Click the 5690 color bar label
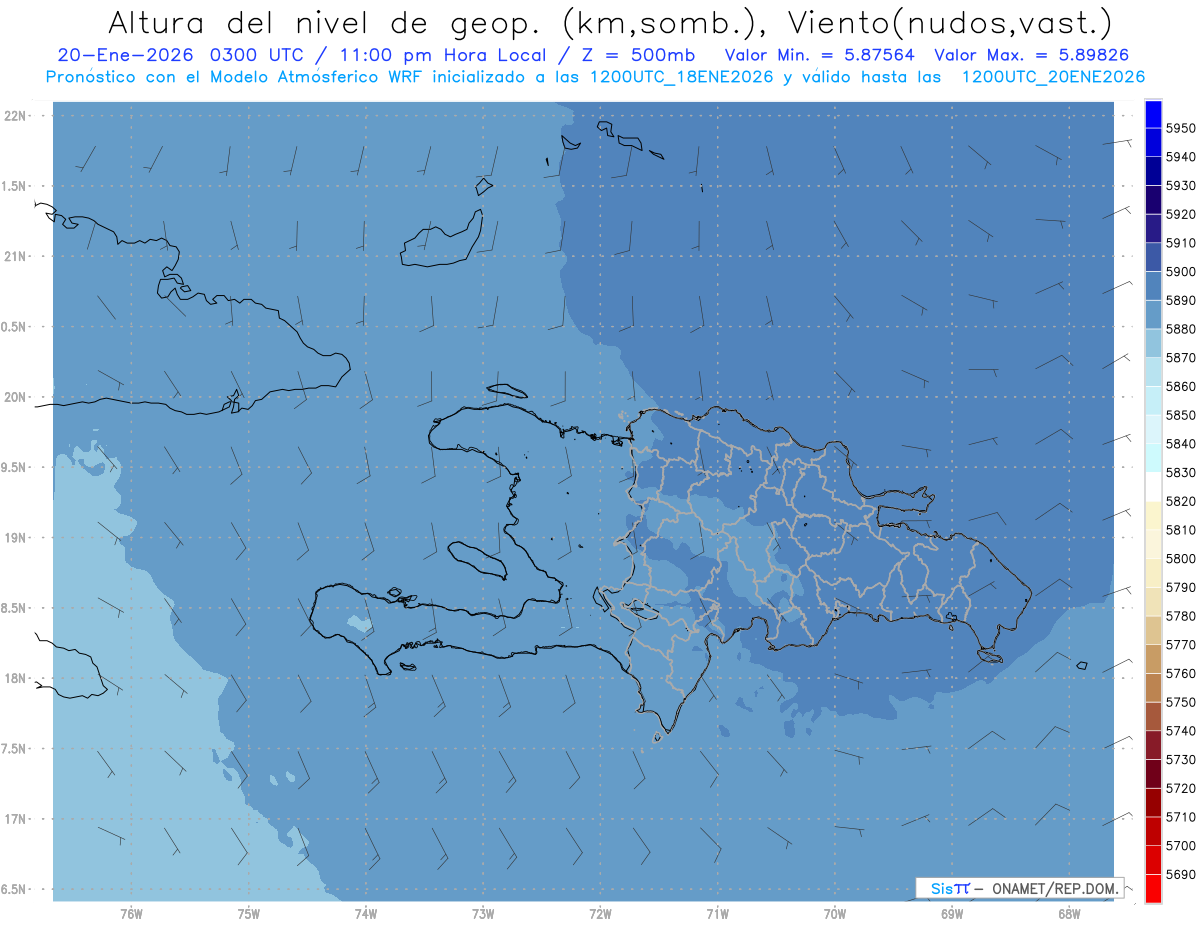The image size is (1200, 927). coord(1181,874)
